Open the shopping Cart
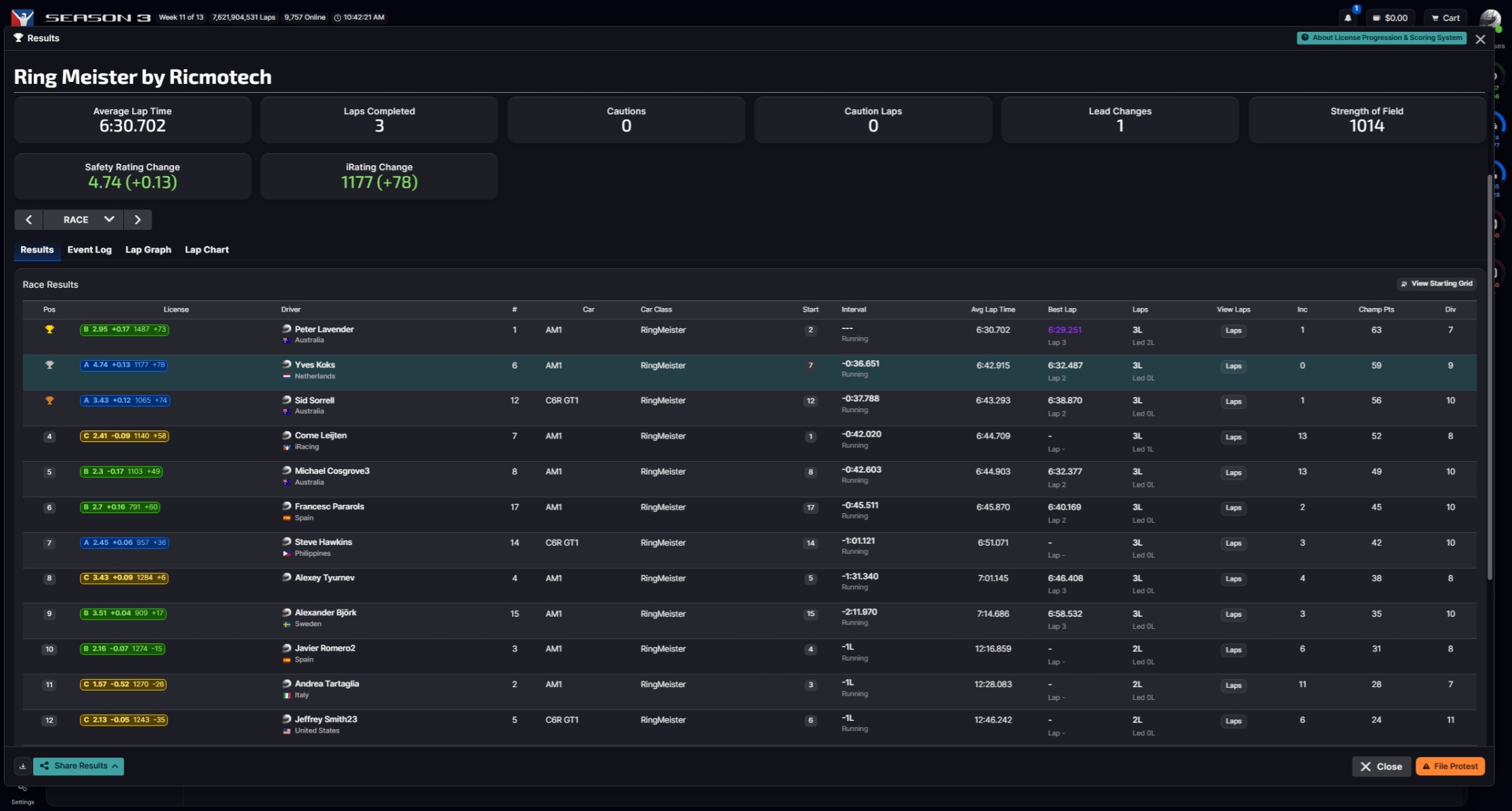 click(x=1445, y=18)
